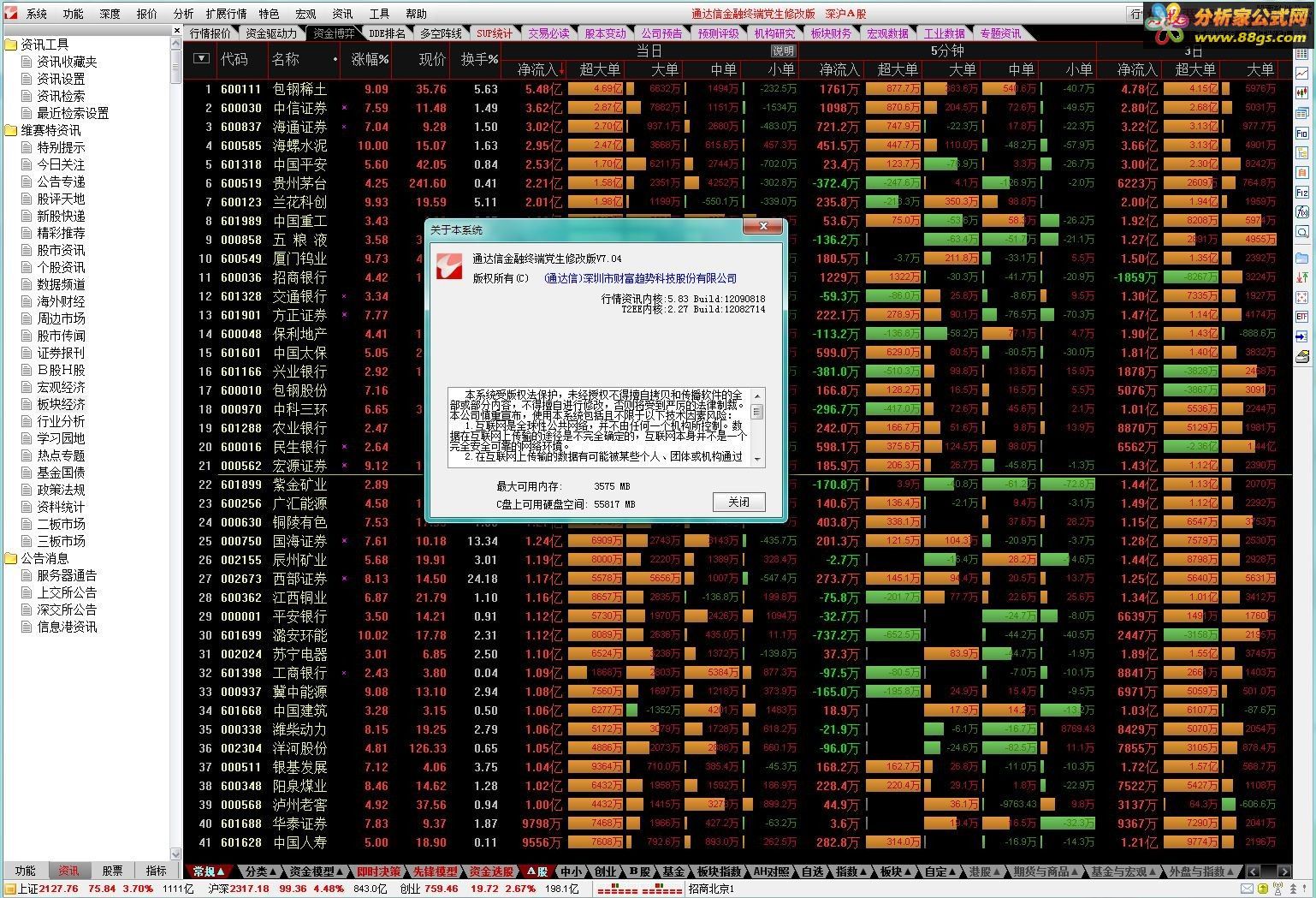Click the left sidebar vertical scrollbar
The image size is (1316, 898).
pos(176,449)
